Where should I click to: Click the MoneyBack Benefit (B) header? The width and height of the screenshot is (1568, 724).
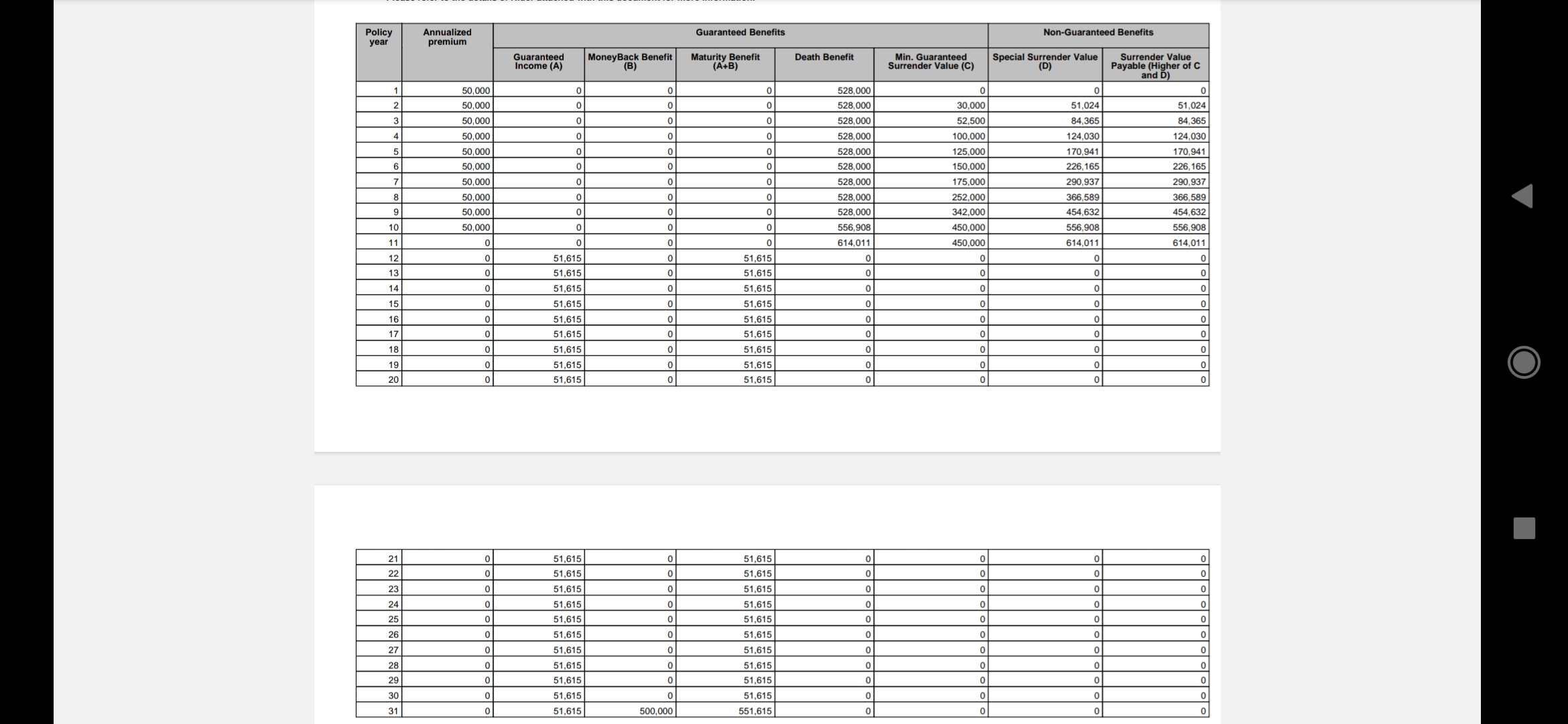(629, 62)
